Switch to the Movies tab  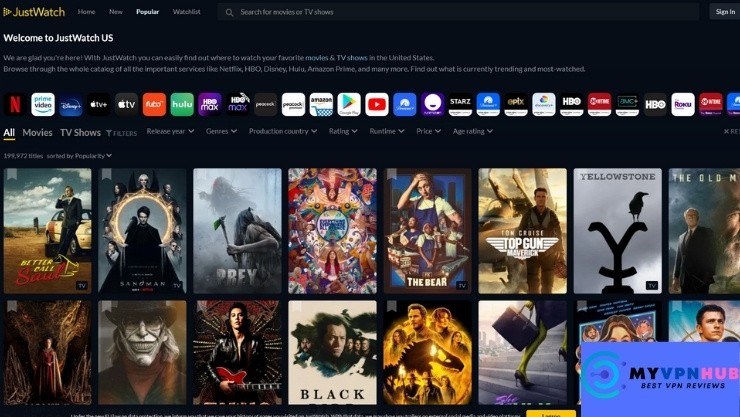[37, 132]
